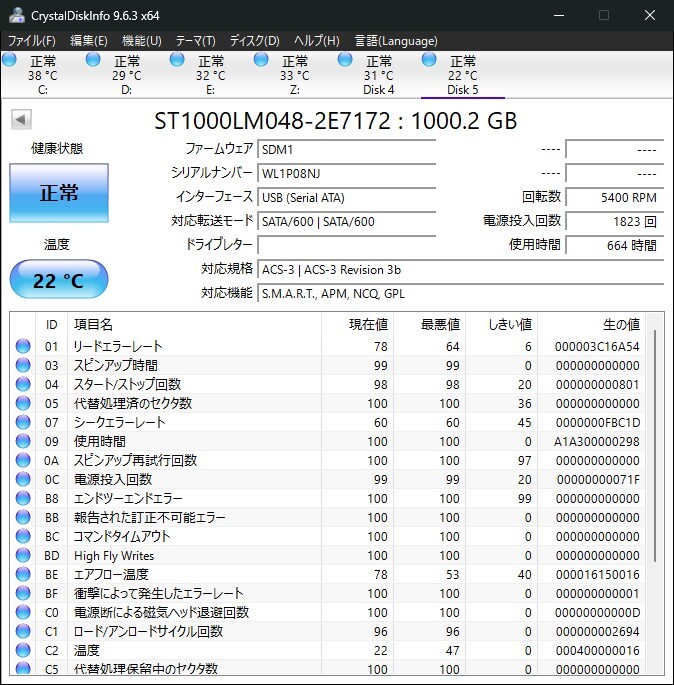Open the ファイル(F) menu
This screenshot has width=674, height=685.
[32, 40]
